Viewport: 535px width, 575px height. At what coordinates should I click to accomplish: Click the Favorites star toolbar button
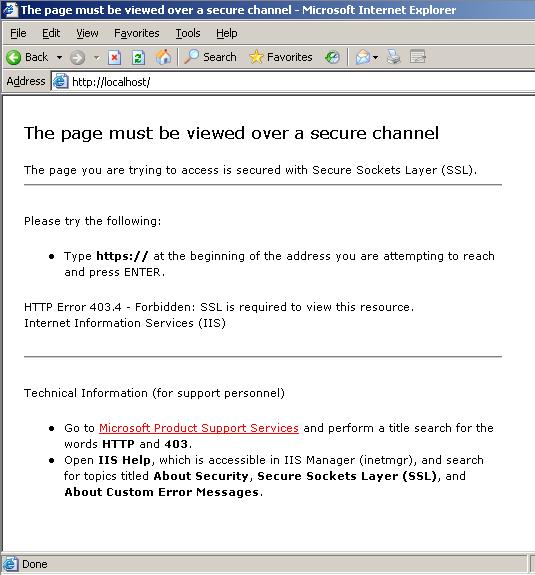click(x=281, y=57)
